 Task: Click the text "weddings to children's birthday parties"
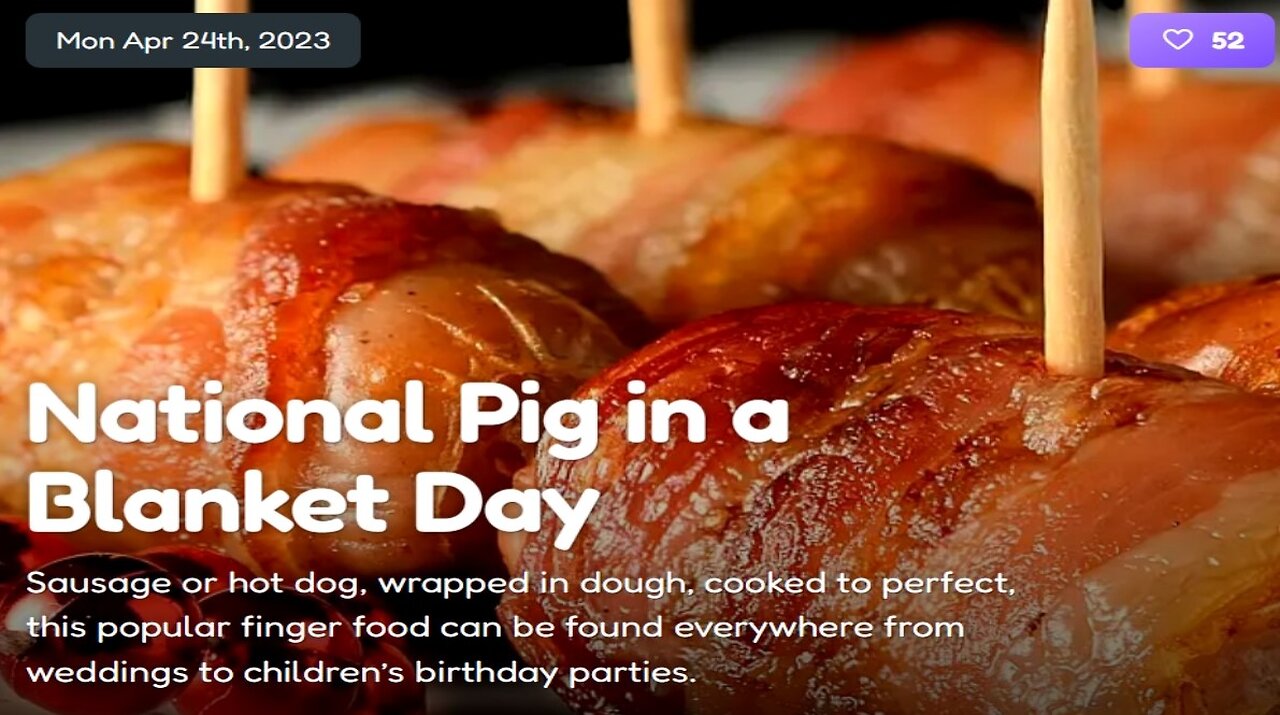[x=360, y=673]
